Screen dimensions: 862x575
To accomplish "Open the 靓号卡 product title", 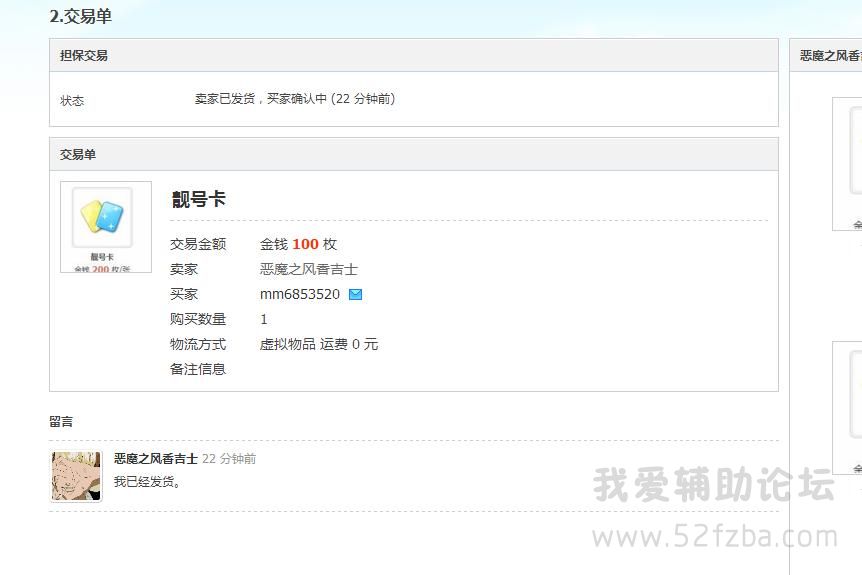I will [198, 199].
